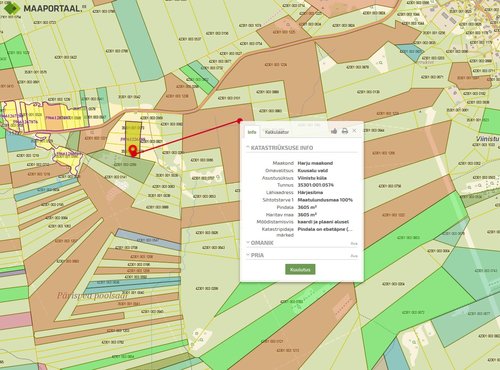
Task: Click the Maaportaal logo
Action: (x=44, y=8)
